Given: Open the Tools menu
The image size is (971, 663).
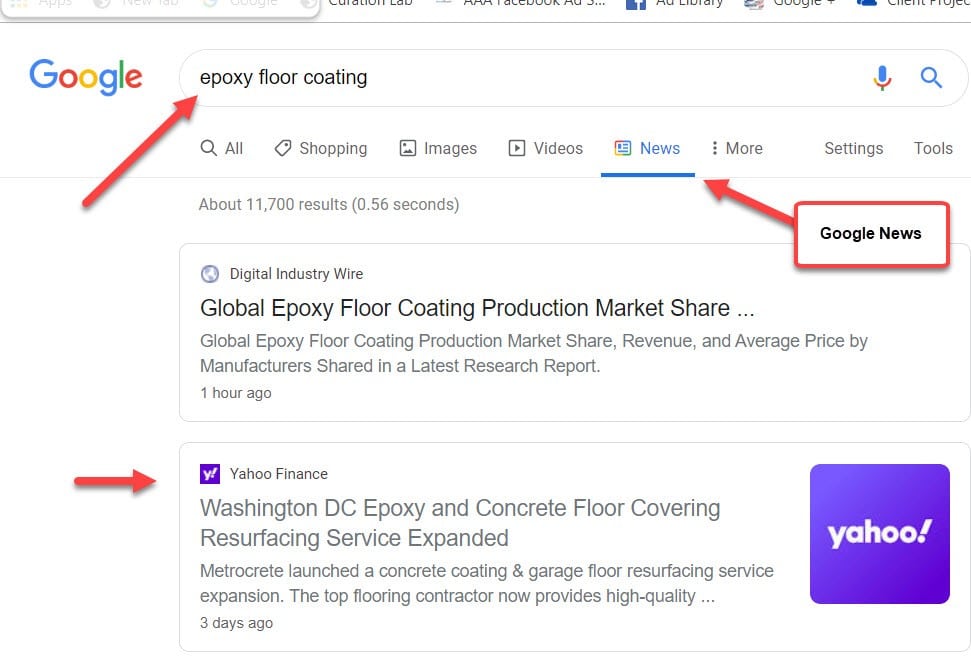Looking at the screenshot, I should [932, 148].
